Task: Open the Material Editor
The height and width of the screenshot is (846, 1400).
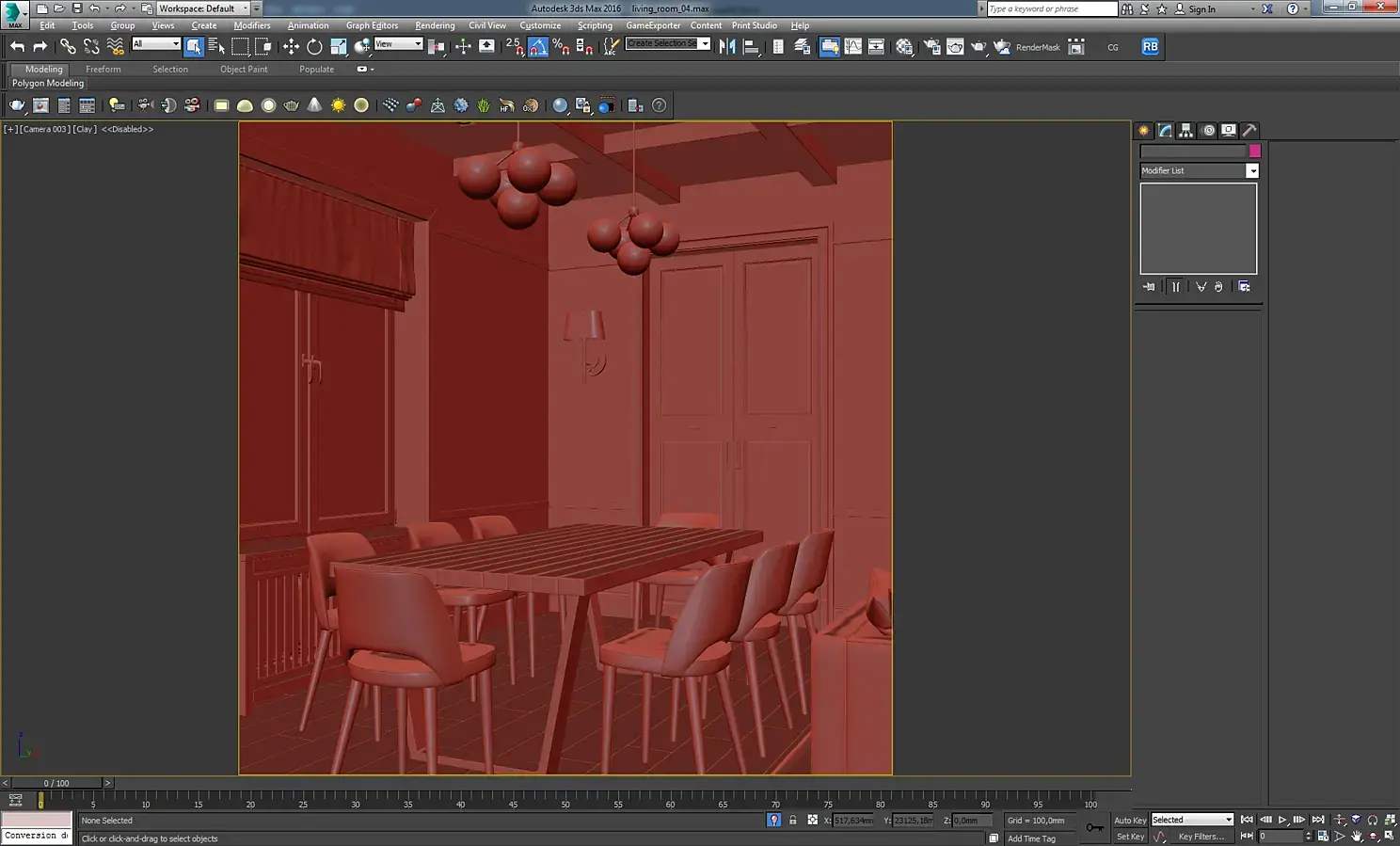Action: (904, 47)
